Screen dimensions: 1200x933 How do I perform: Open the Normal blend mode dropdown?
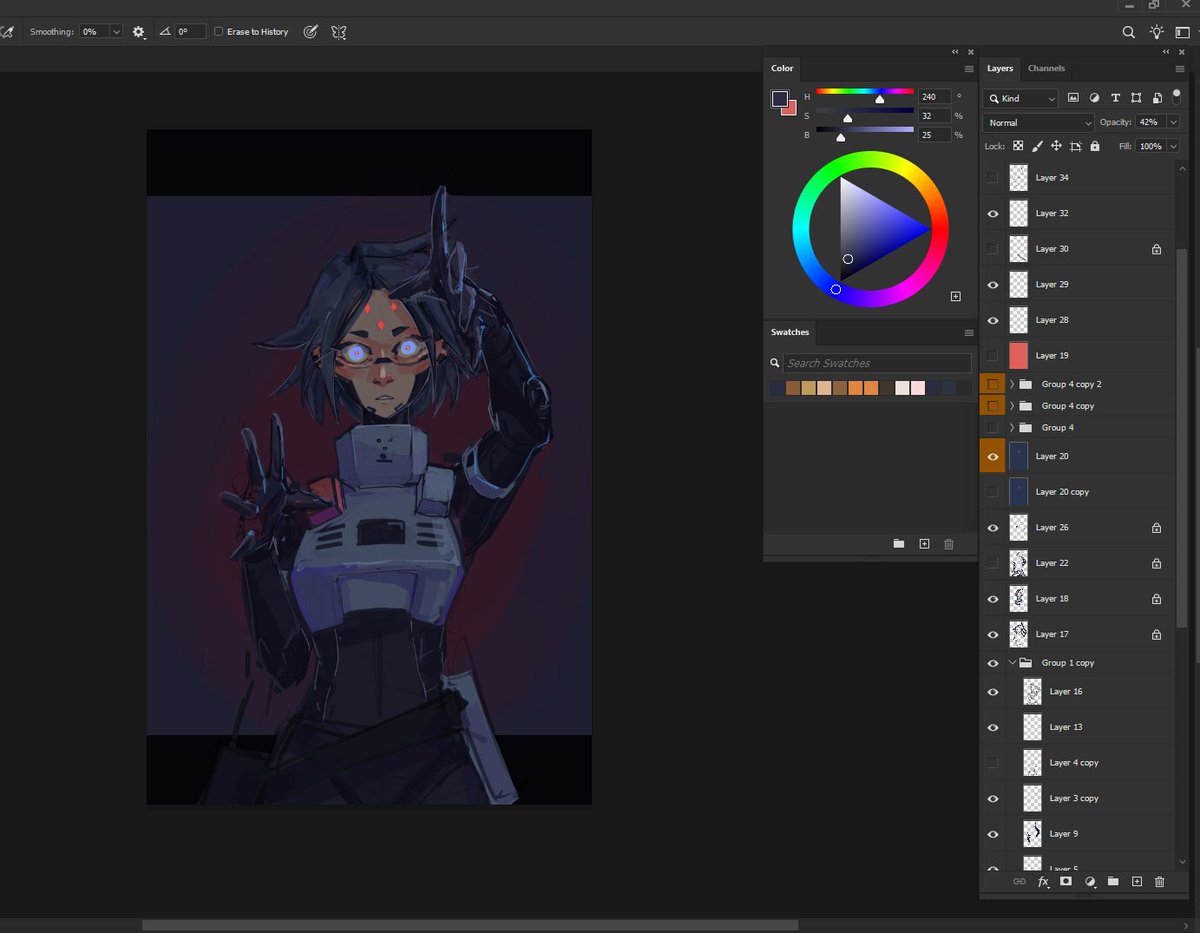(x=1039, y=122)
